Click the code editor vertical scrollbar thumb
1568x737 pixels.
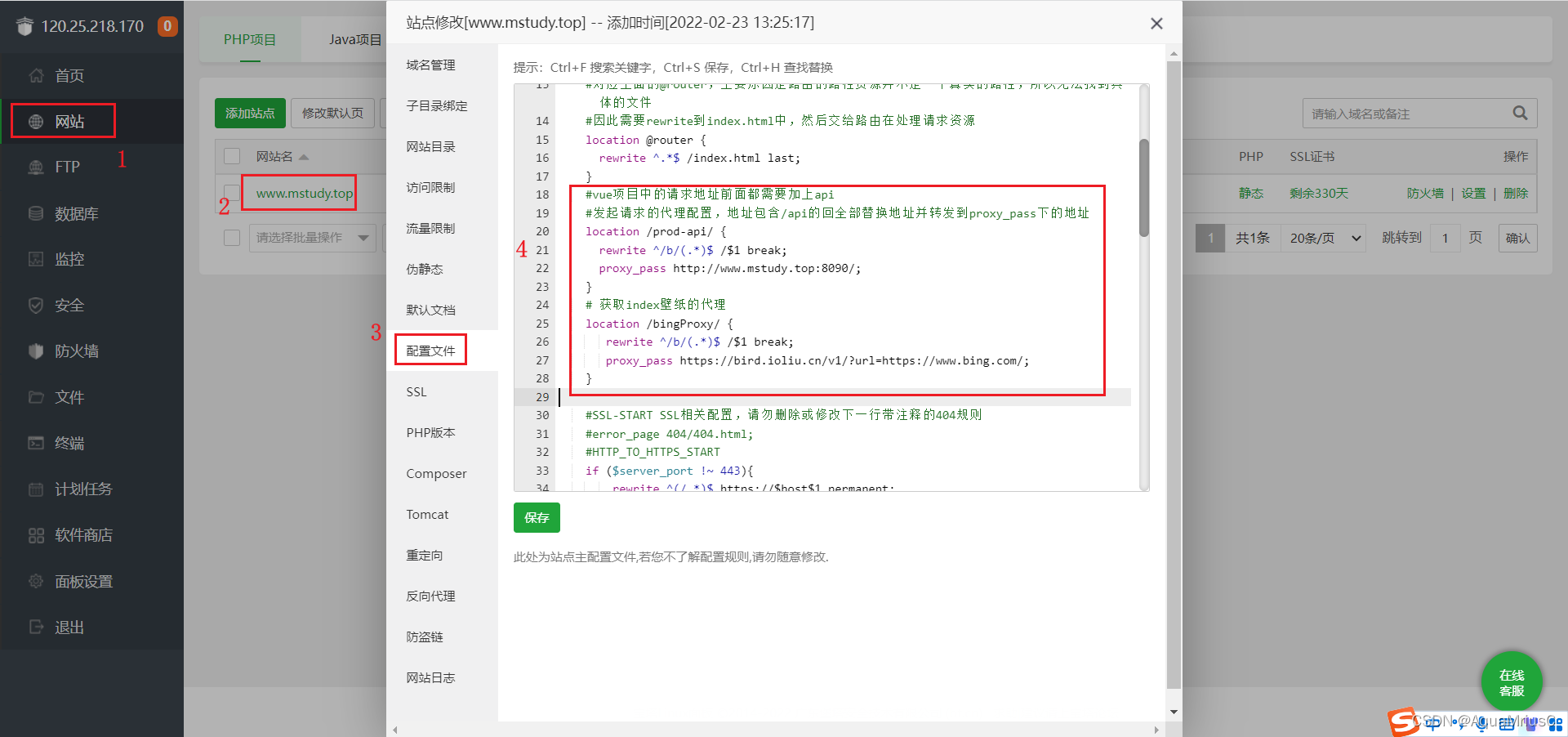1144,187
